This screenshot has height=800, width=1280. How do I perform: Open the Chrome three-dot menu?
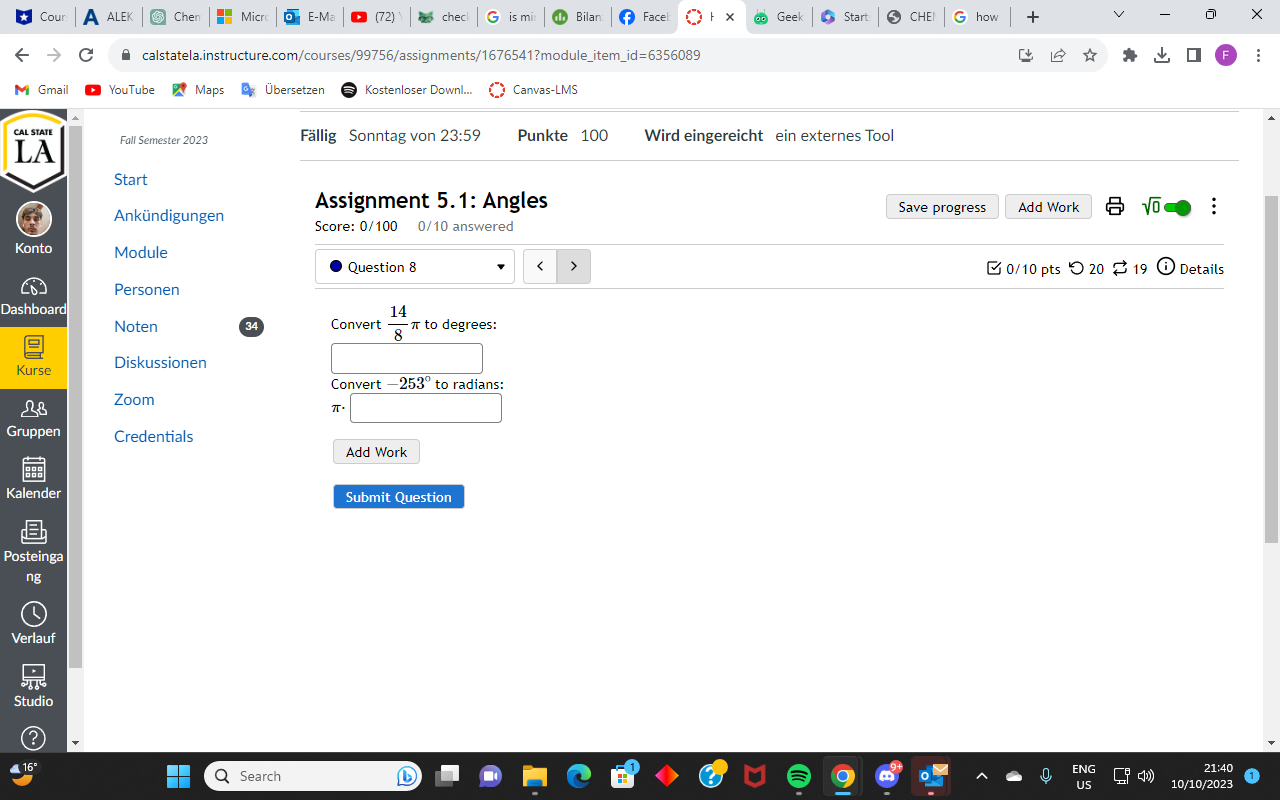point(1258,55)
